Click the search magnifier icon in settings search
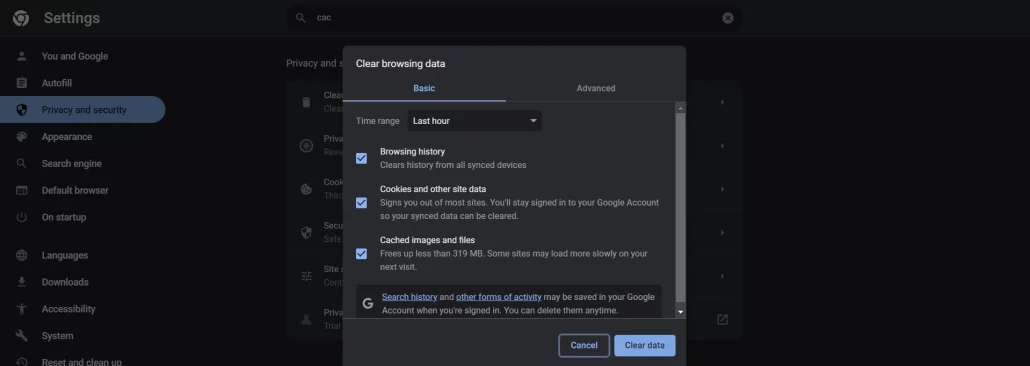 pyautogui.click(x=301, y=18)
